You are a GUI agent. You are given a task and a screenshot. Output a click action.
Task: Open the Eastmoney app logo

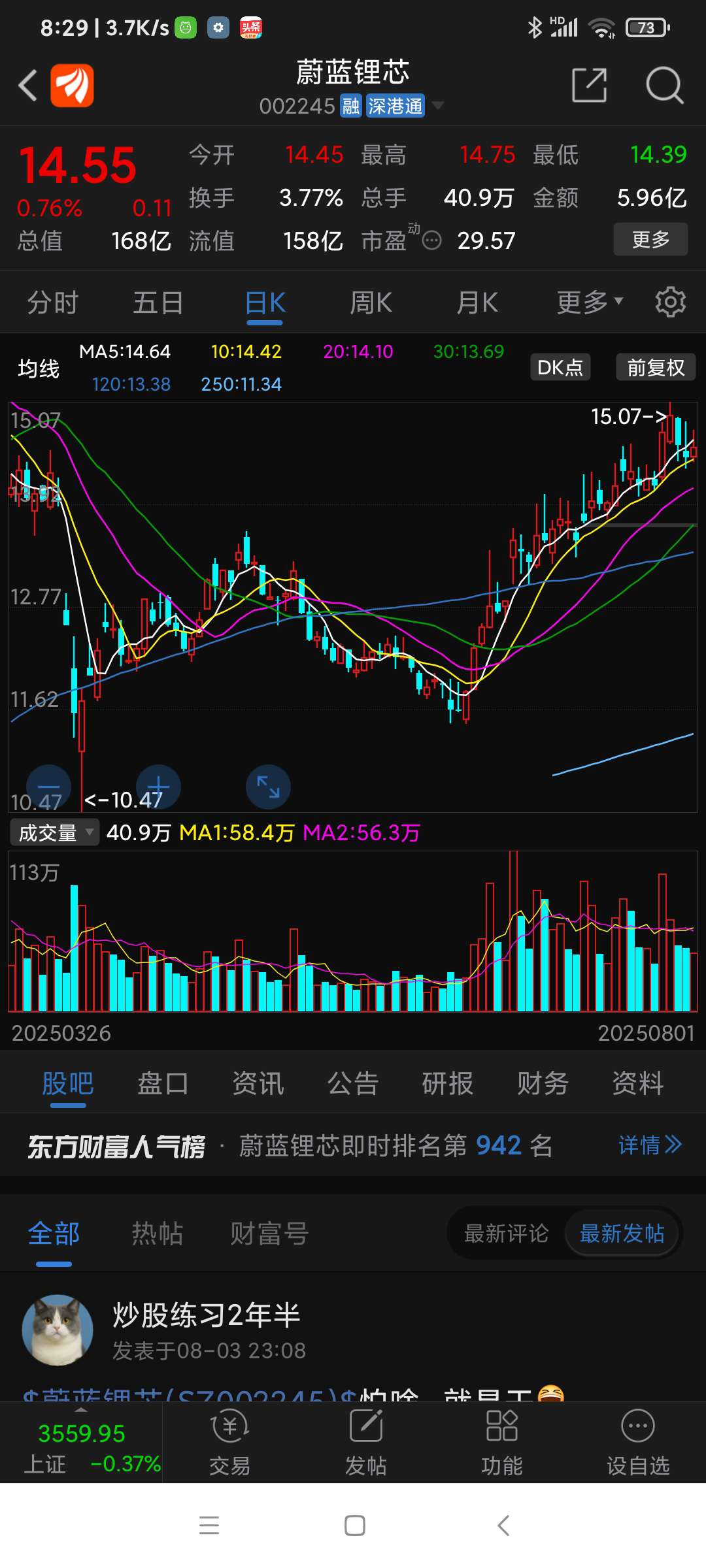pos(73,86)
